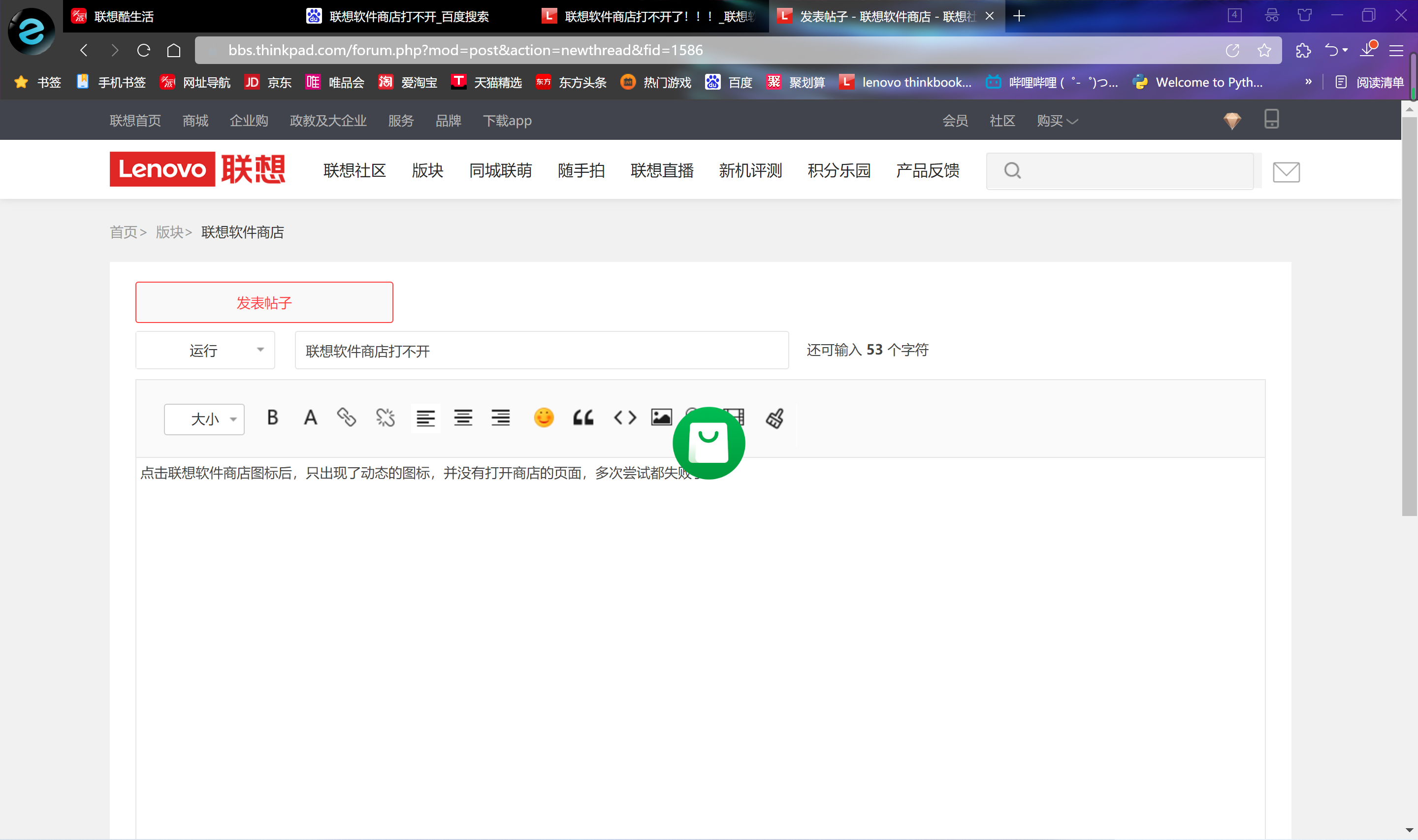This screenshot has height=840, width=1418.
Task: Open 联想社区 in site navigation
Action: 354,170
